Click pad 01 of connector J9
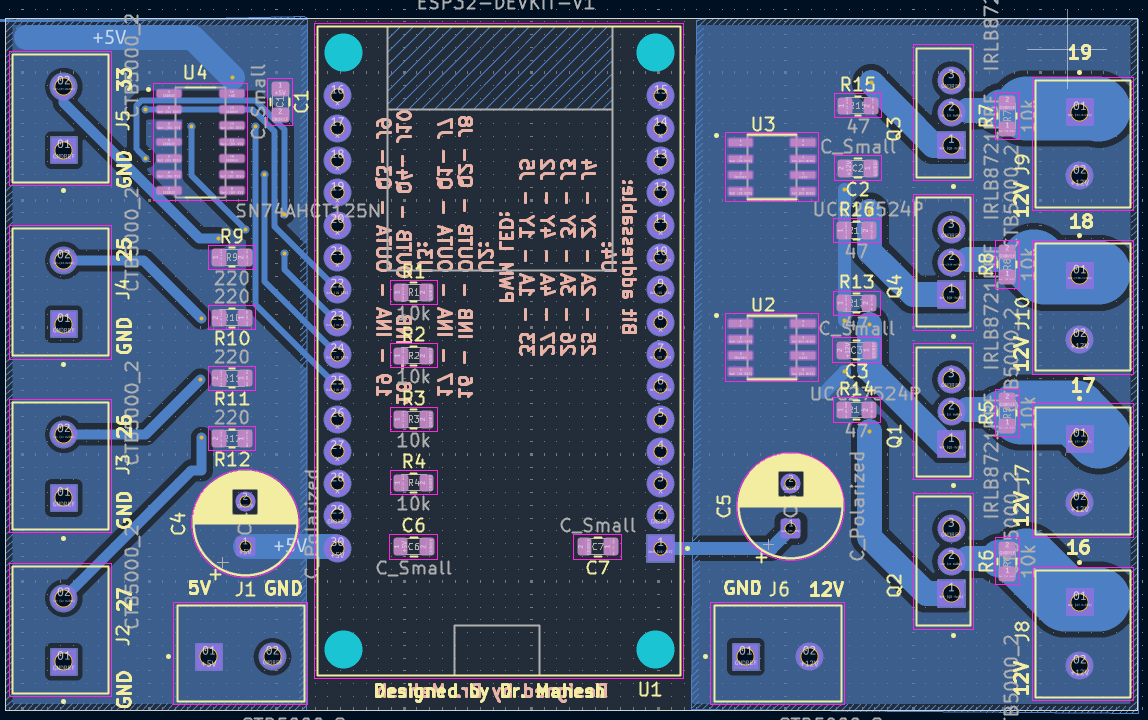The width and height of the screenshot is (1148, 720). click(1080, 111)
